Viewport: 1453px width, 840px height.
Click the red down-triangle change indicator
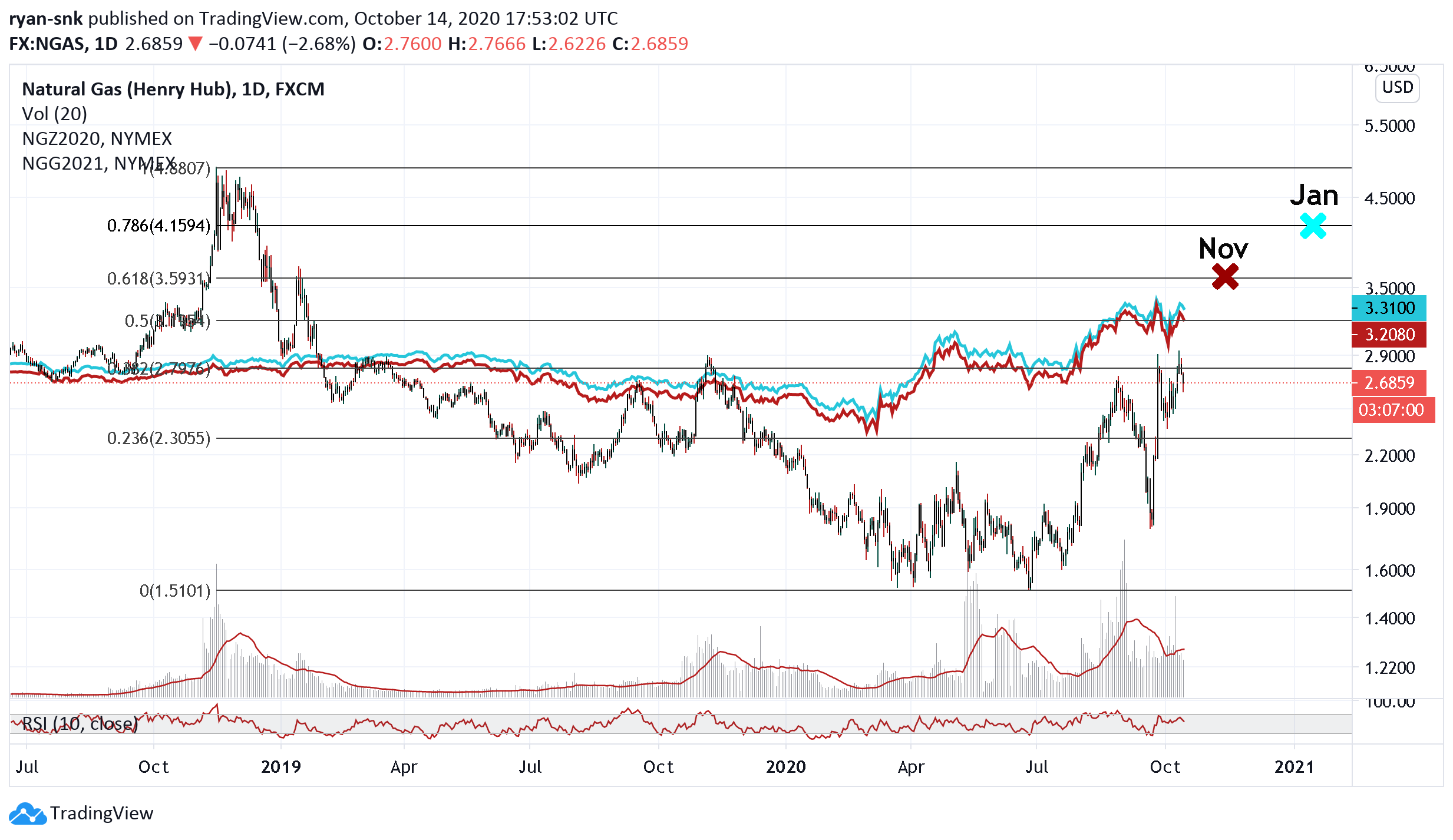(196, 44)
